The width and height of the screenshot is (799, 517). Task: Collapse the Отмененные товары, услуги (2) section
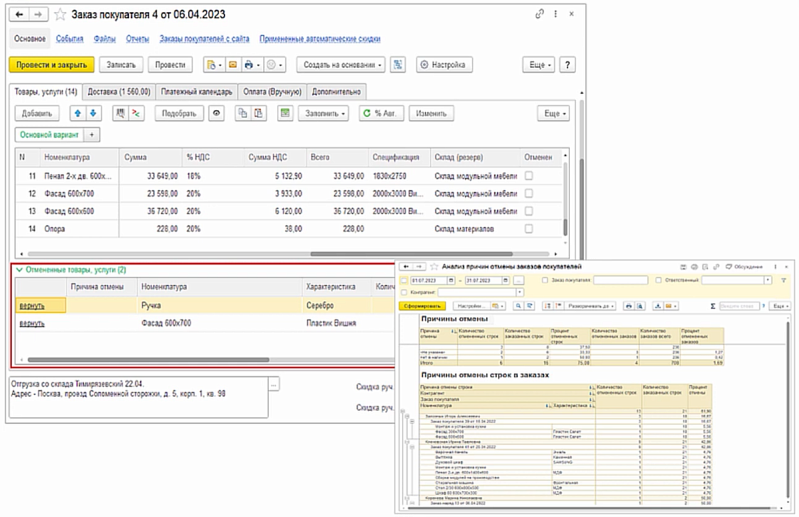click(19, 269)
